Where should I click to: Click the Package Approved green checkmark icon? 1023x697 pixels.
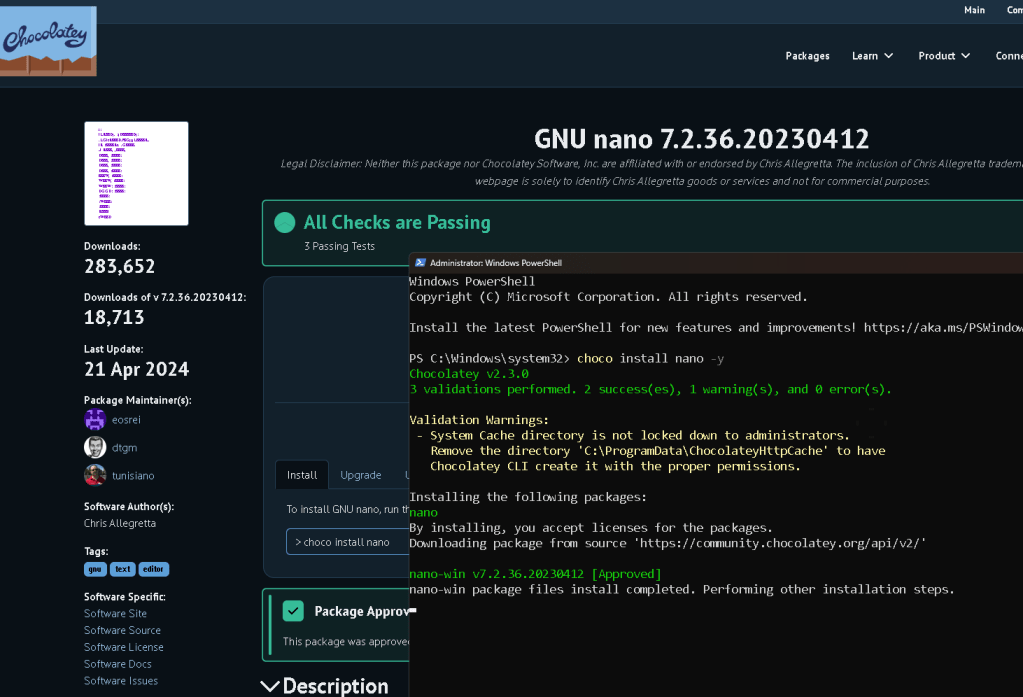click(293, 611)
